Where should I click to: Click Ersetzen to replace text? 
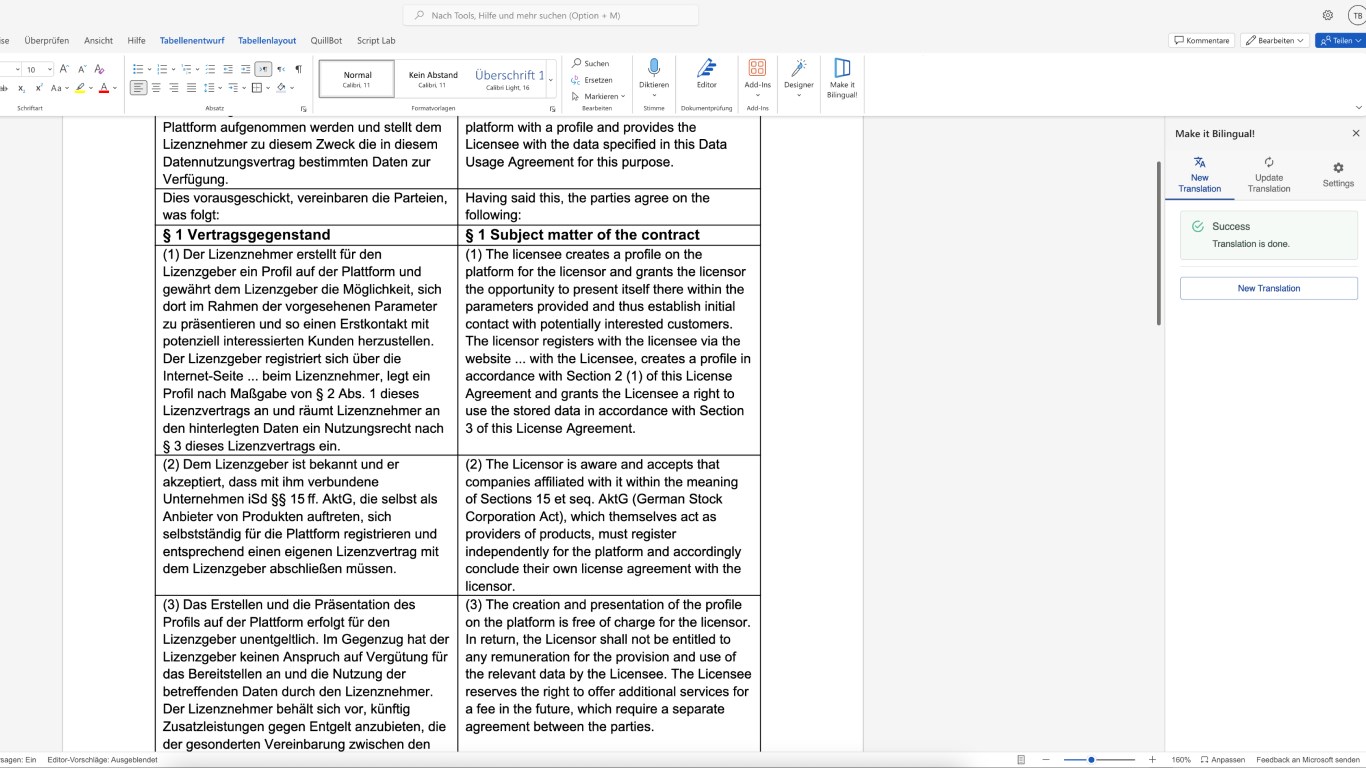coord(592,80)
